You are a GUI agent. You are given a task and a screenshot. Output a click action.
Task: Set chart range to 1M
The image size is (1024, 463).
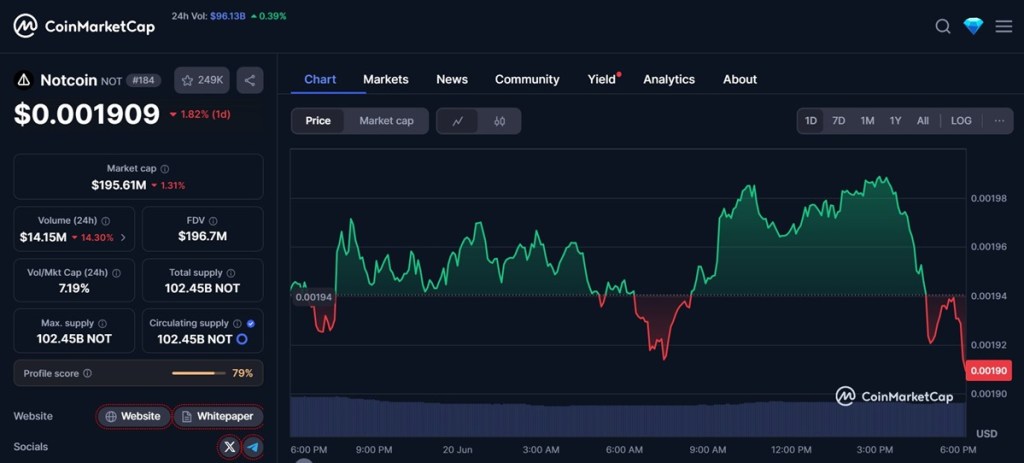[x=867, y=121]
